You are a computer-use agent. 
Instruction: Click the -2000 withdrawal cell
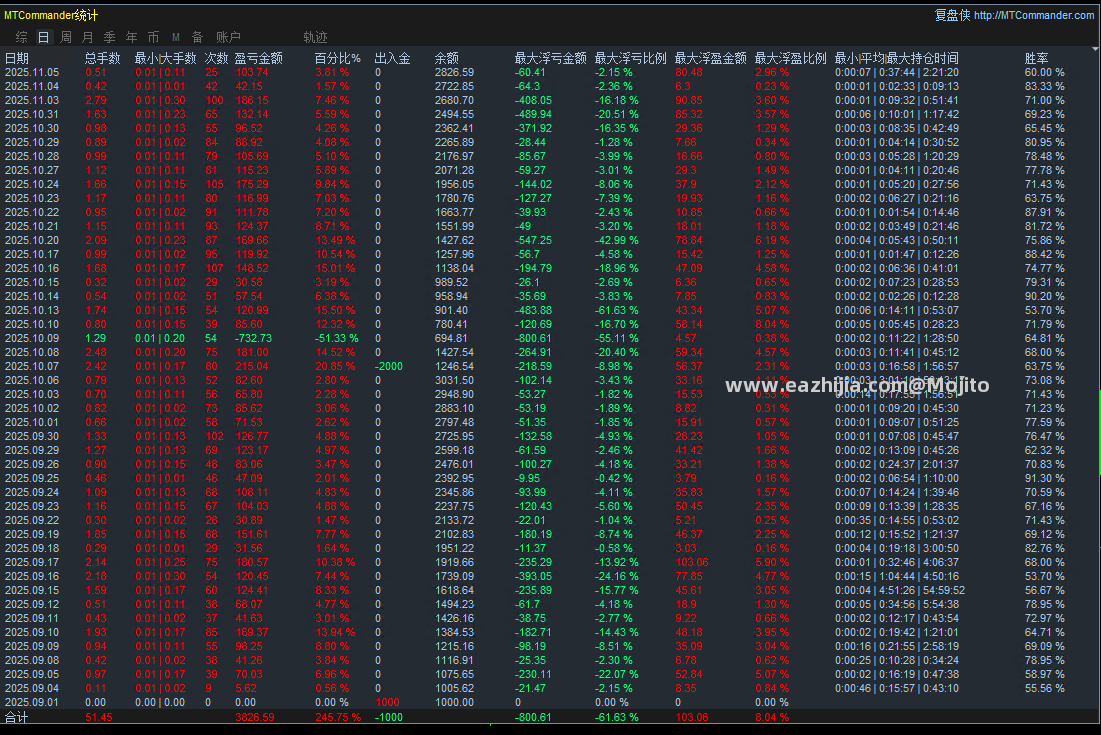point(389,366)
